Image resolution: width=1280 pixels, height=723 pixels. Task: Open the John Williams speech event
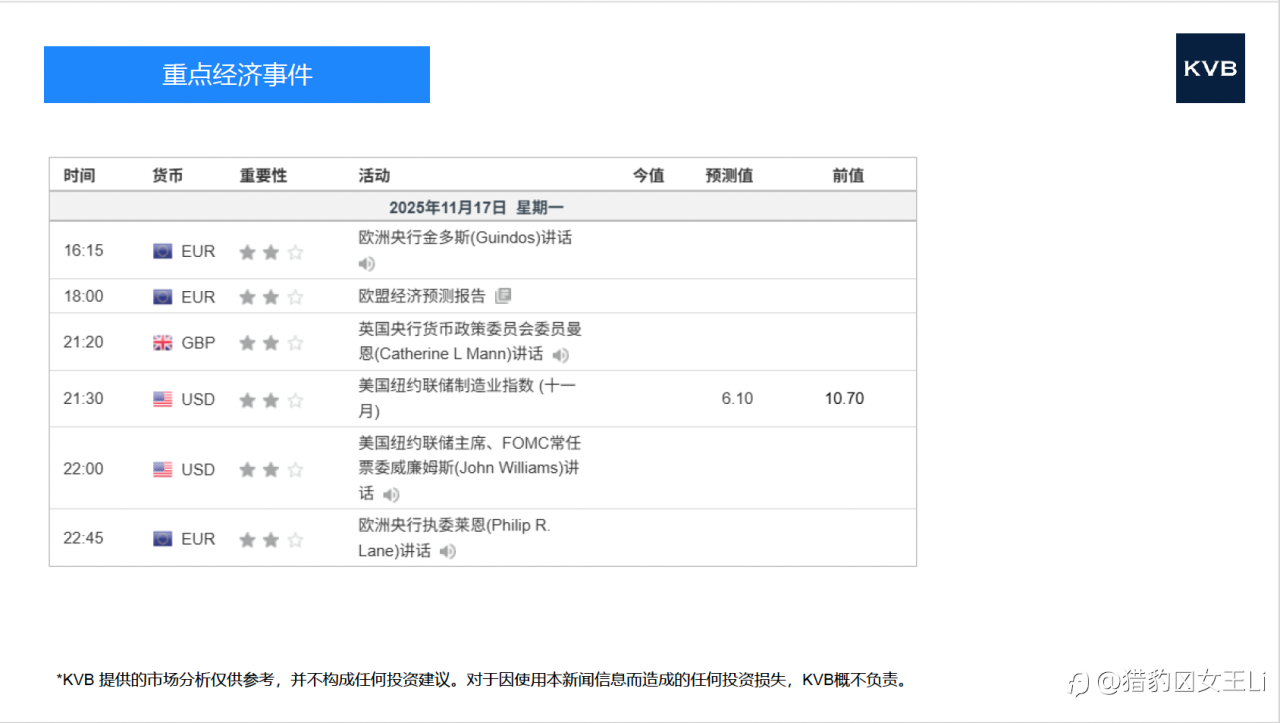pos(469,468)
